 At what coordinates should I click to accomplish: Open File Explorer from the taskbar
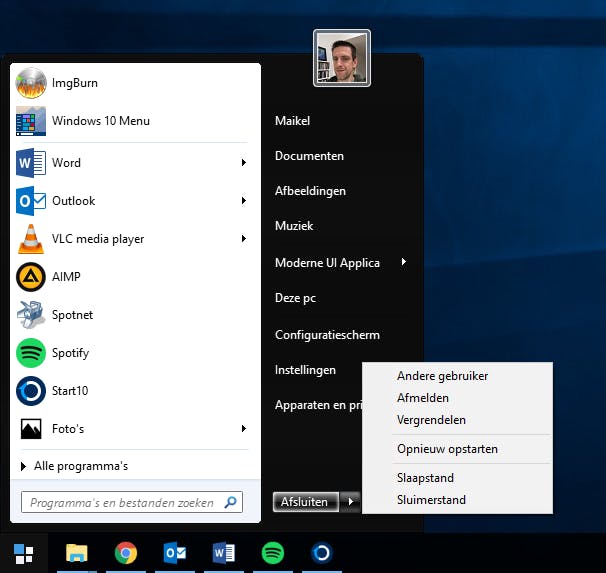(x=77, y=553)
